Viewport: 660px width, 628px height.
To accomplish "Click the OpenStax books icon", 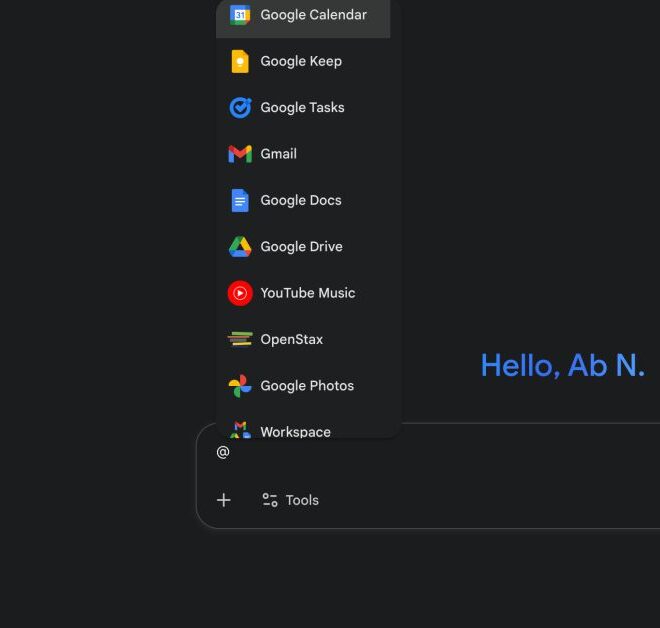I will coord(240,339).
